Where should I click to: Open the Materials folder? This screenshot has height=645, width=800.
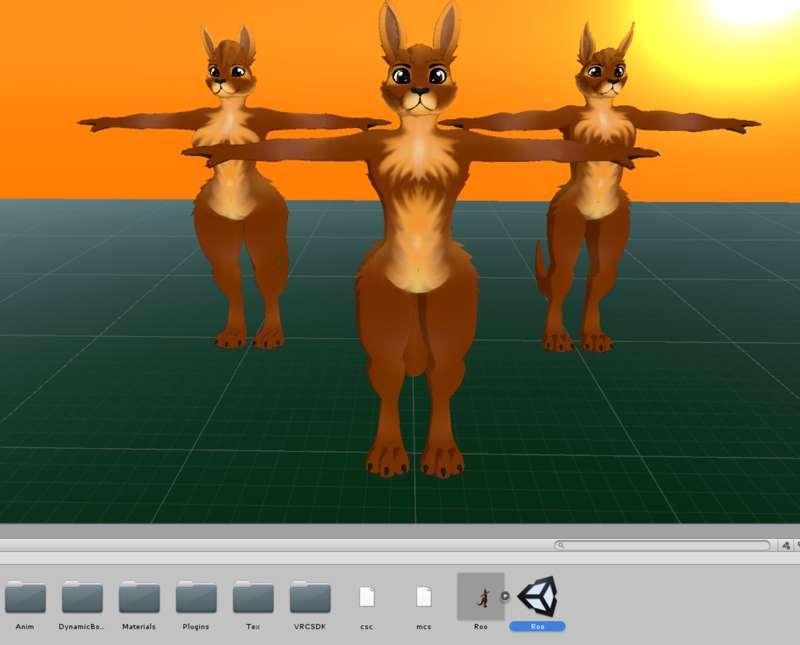139,597
